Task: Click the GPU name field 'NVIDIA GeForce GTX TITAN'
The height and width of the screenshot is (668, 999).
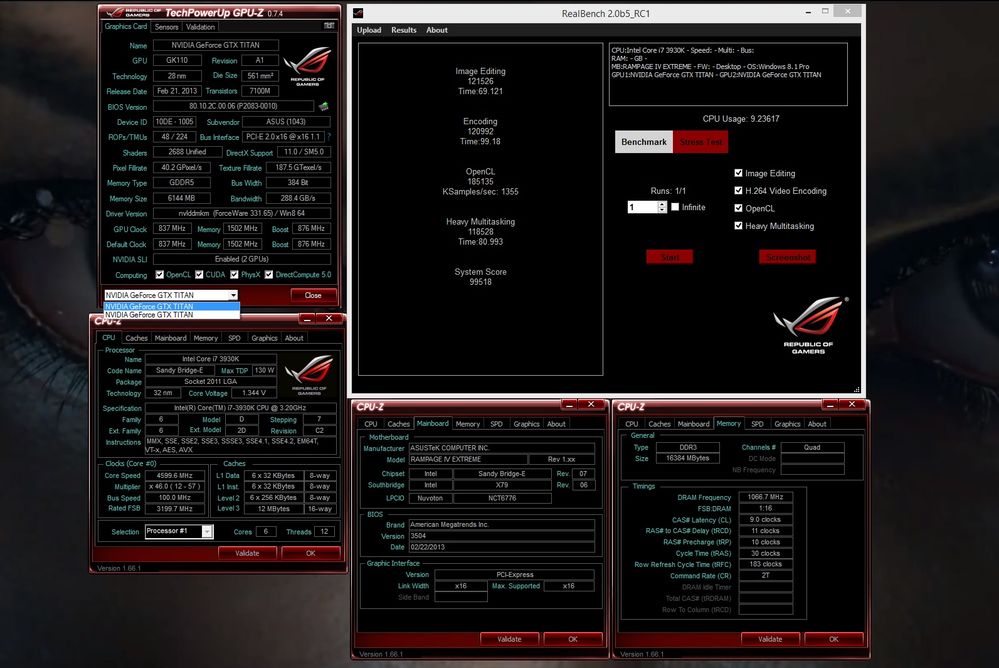Action: 215,45
